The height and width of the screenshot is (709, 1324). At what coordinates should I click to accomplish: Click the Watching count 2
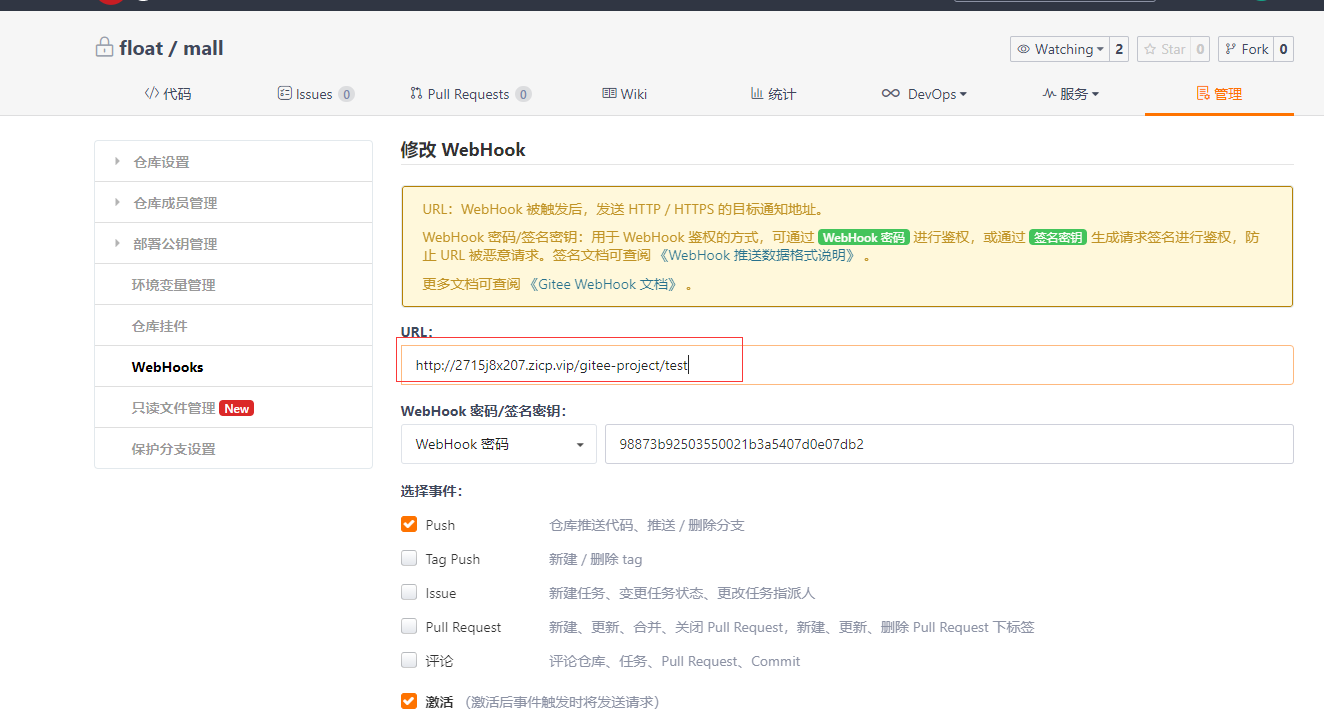[1119, 49]
